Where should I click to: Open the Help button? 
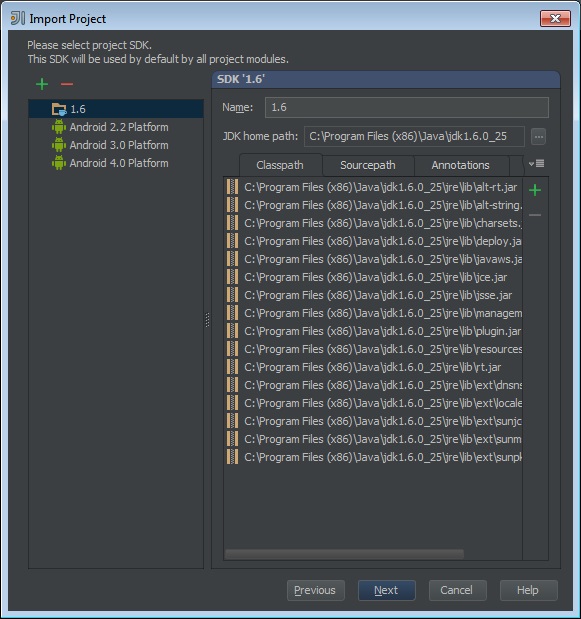[528, 590]
